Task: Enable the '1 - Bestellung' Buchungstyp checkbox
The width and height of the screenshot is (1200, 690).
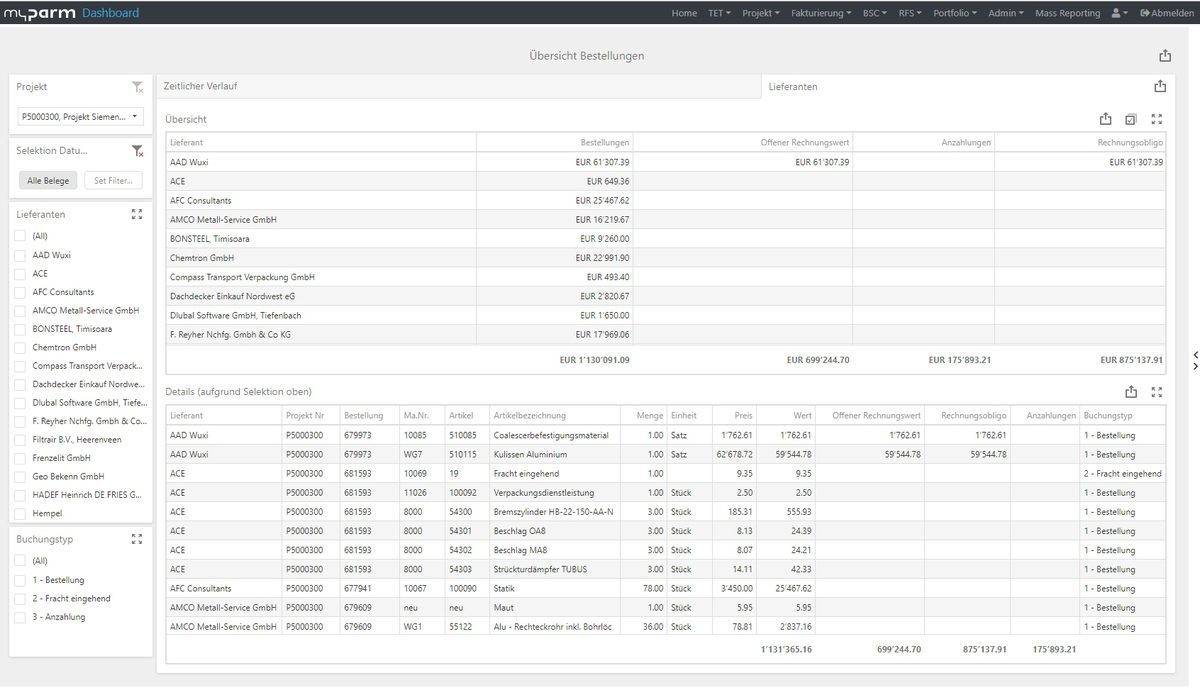Action: pyautogui.click(x=19, y=580)
